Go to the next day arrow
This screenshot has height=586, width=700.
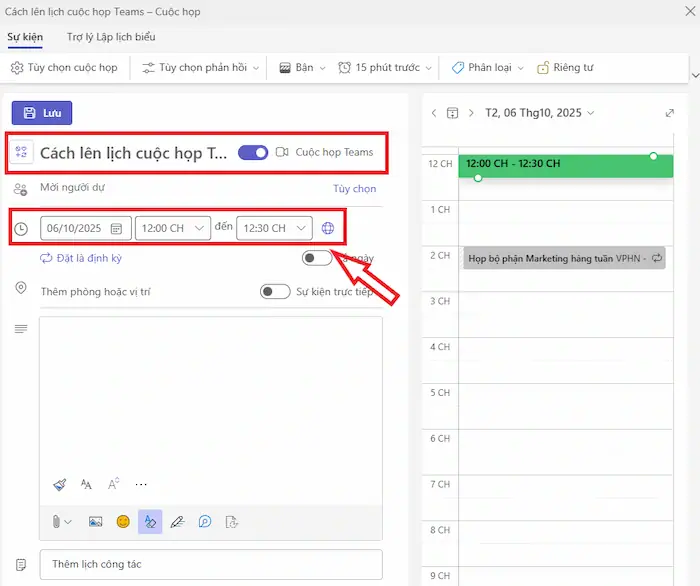471,113
